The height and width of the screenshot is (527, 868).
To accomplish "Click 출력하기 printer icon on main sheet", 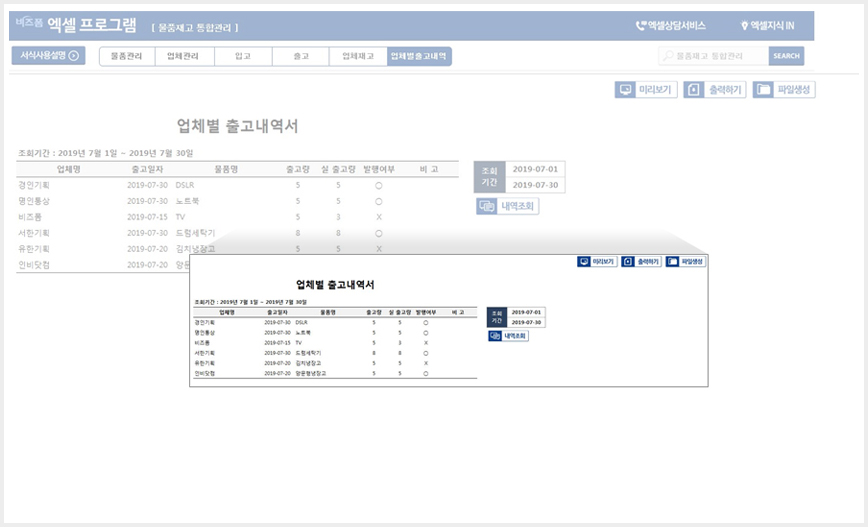I will (694, 90).
